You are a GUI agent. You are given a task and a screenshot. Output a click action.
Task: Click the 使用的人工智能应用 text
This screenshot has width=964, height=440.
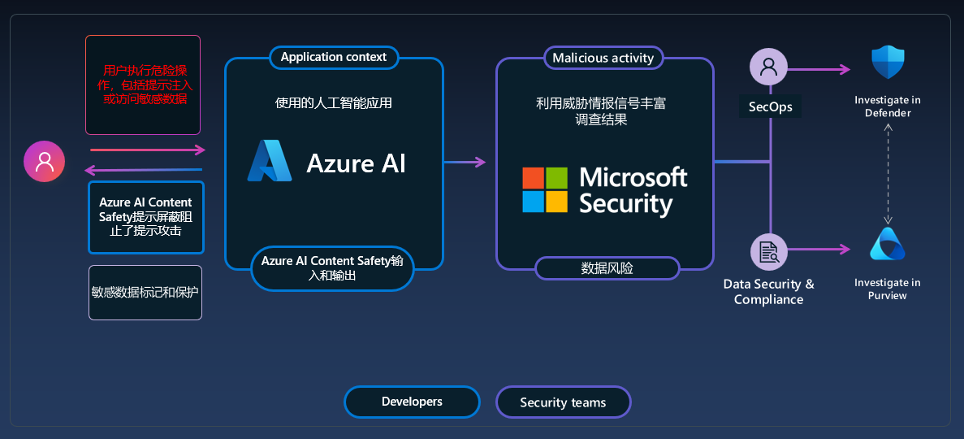point(333,103)
